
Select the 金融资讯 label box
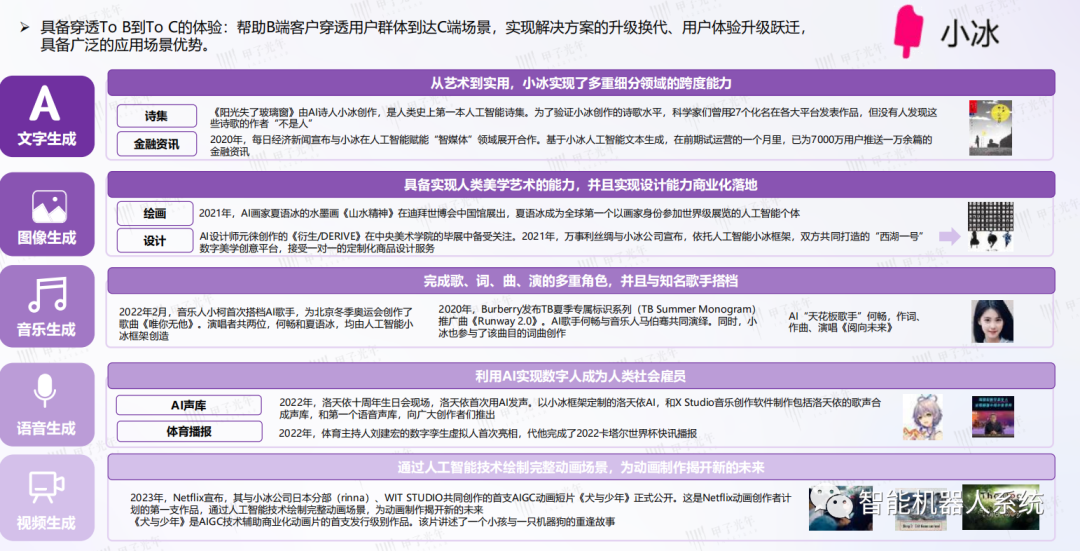tap(156, 144)
